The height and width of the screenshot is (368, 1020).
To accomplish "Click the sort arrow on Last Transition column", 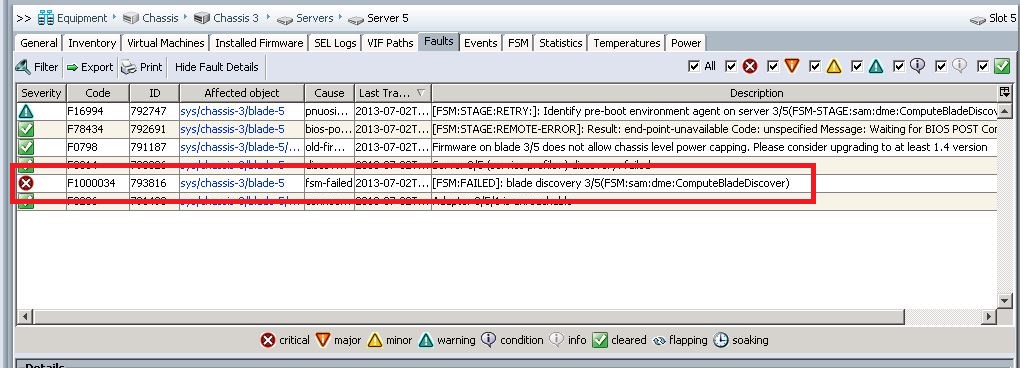I will [421, 93].
